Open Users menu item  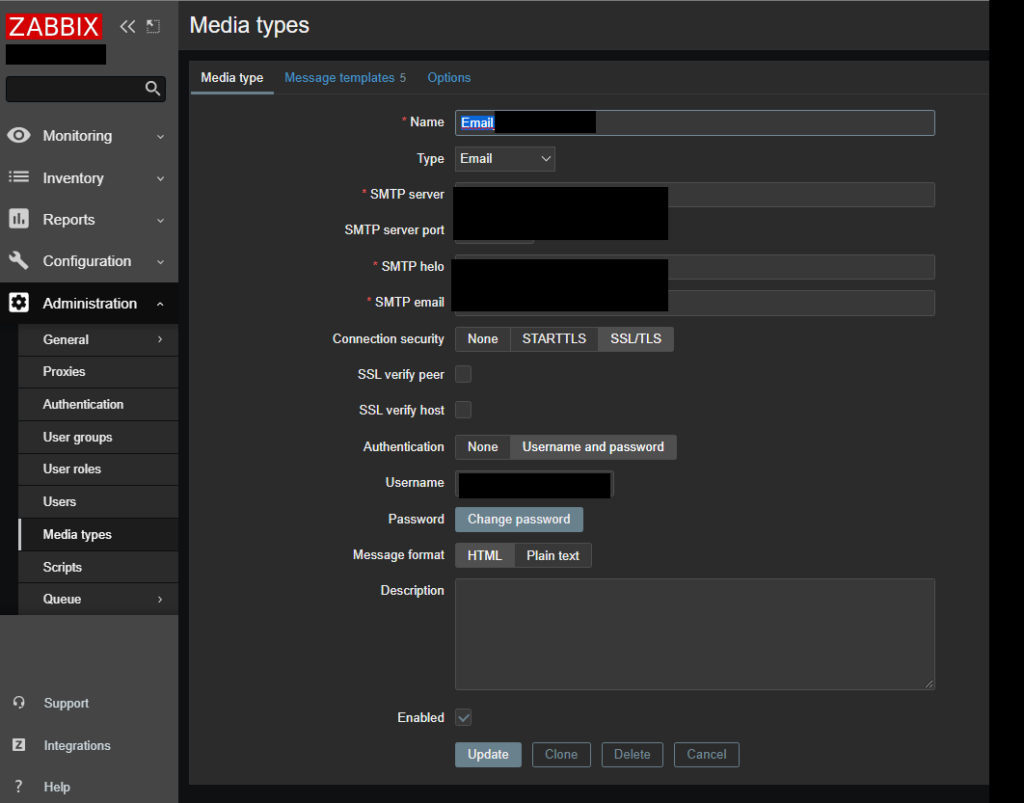tap(98, 501)
